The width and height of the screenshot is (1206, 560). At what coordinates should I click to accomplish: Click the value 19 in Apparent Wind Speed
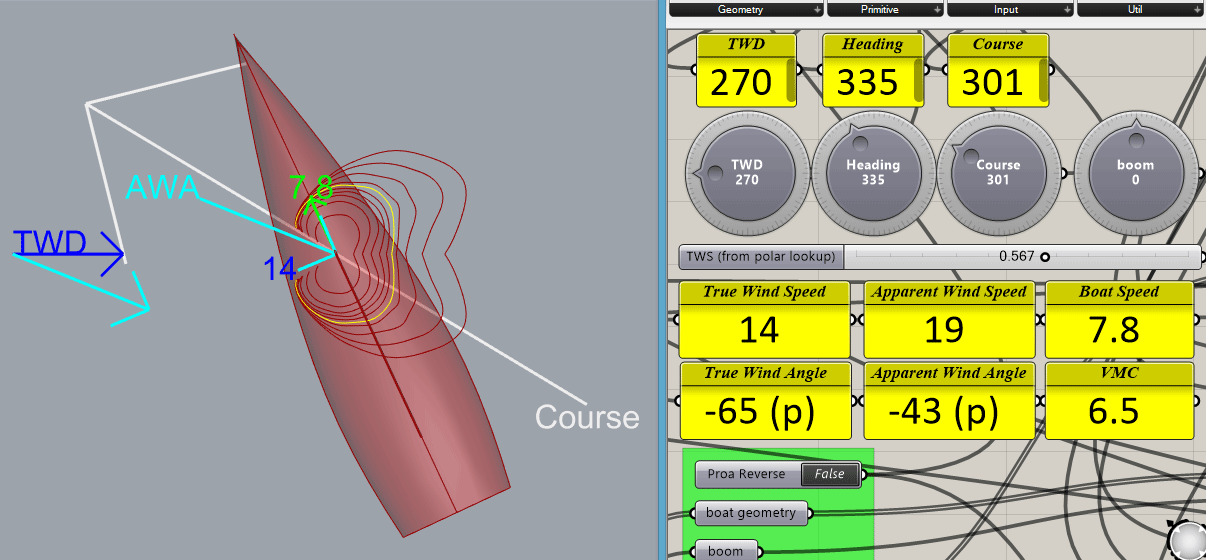pos(945,330)
